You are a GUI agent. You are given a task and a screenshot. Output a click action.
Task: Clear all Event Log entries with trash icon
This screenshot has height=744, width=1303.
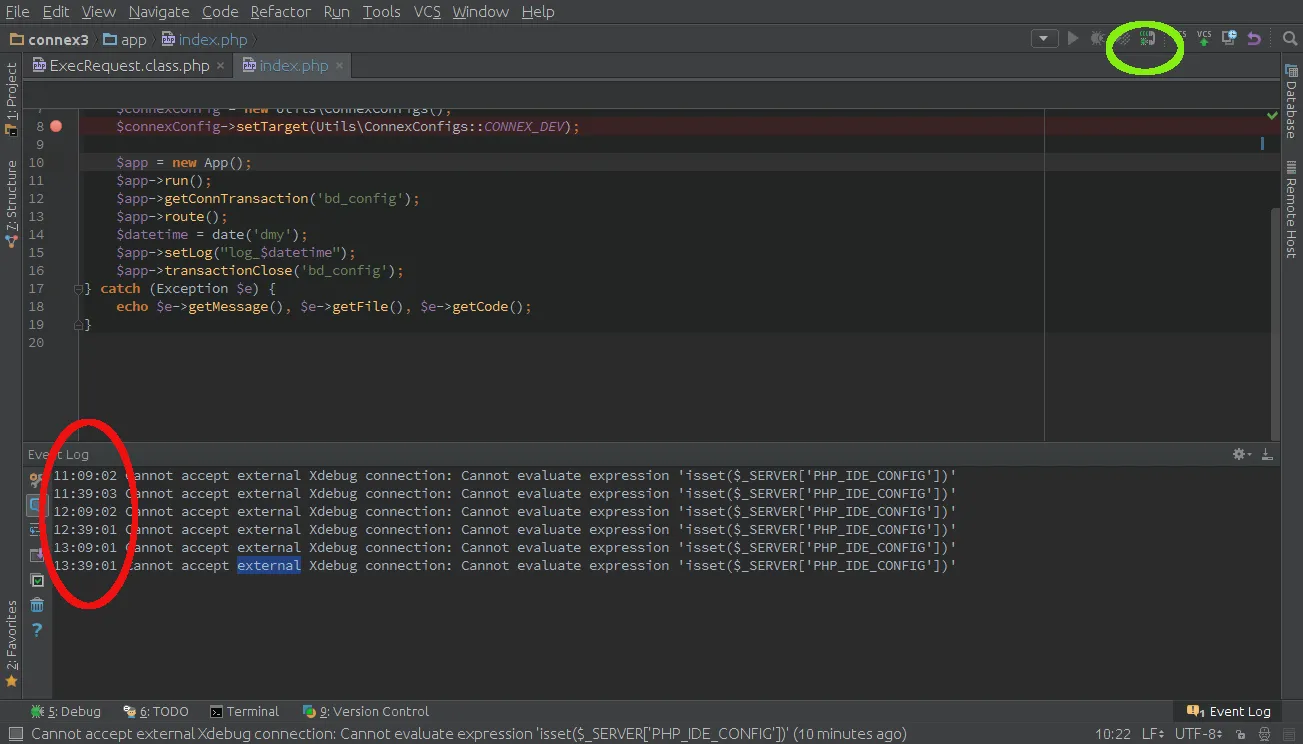[x=37, y=605]
